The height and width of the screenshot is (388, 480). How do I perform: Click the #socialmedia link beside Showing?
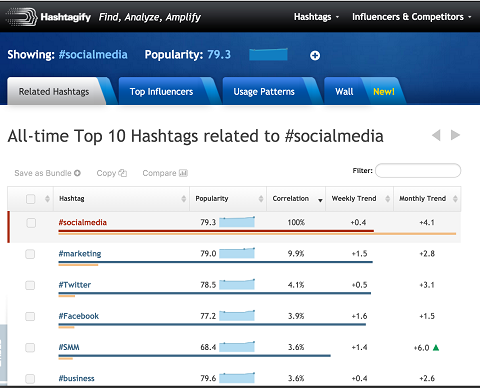point(93,55)
